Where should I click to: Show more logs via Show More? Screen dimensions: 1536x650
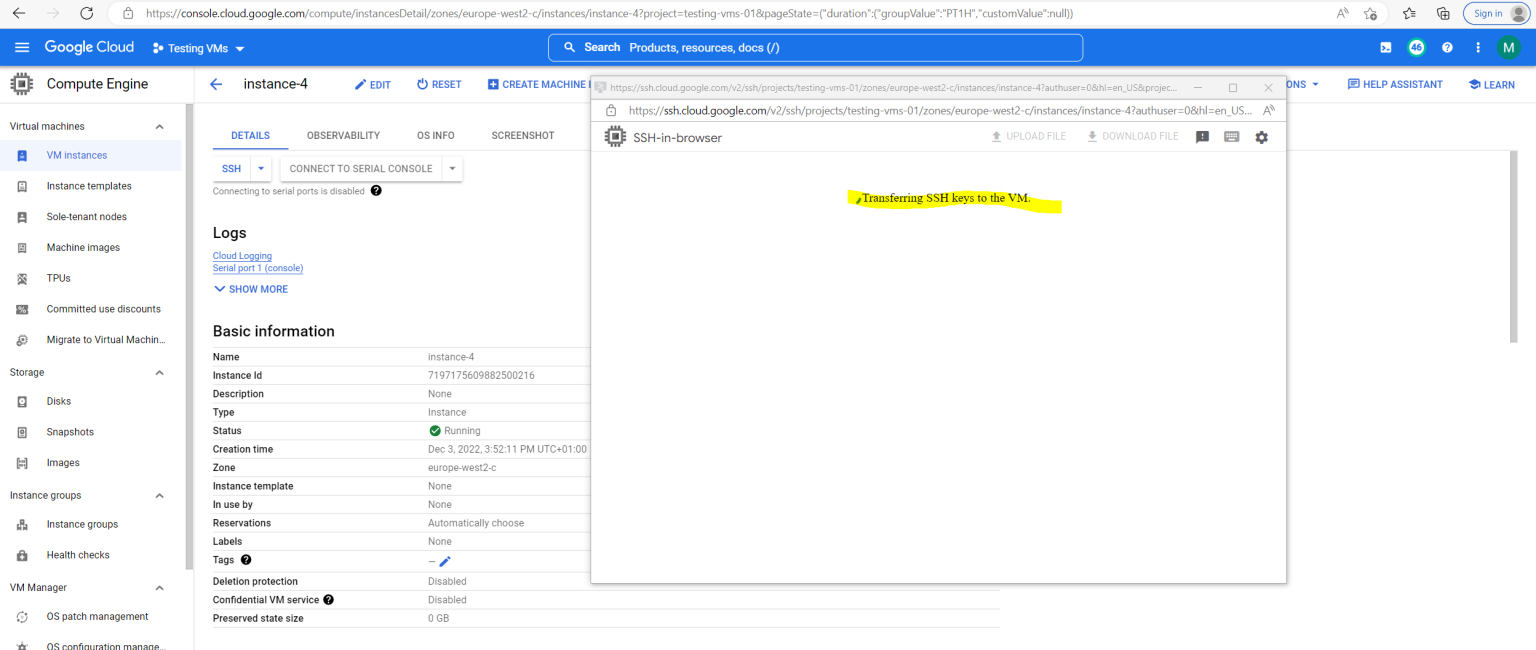(250, 289)
